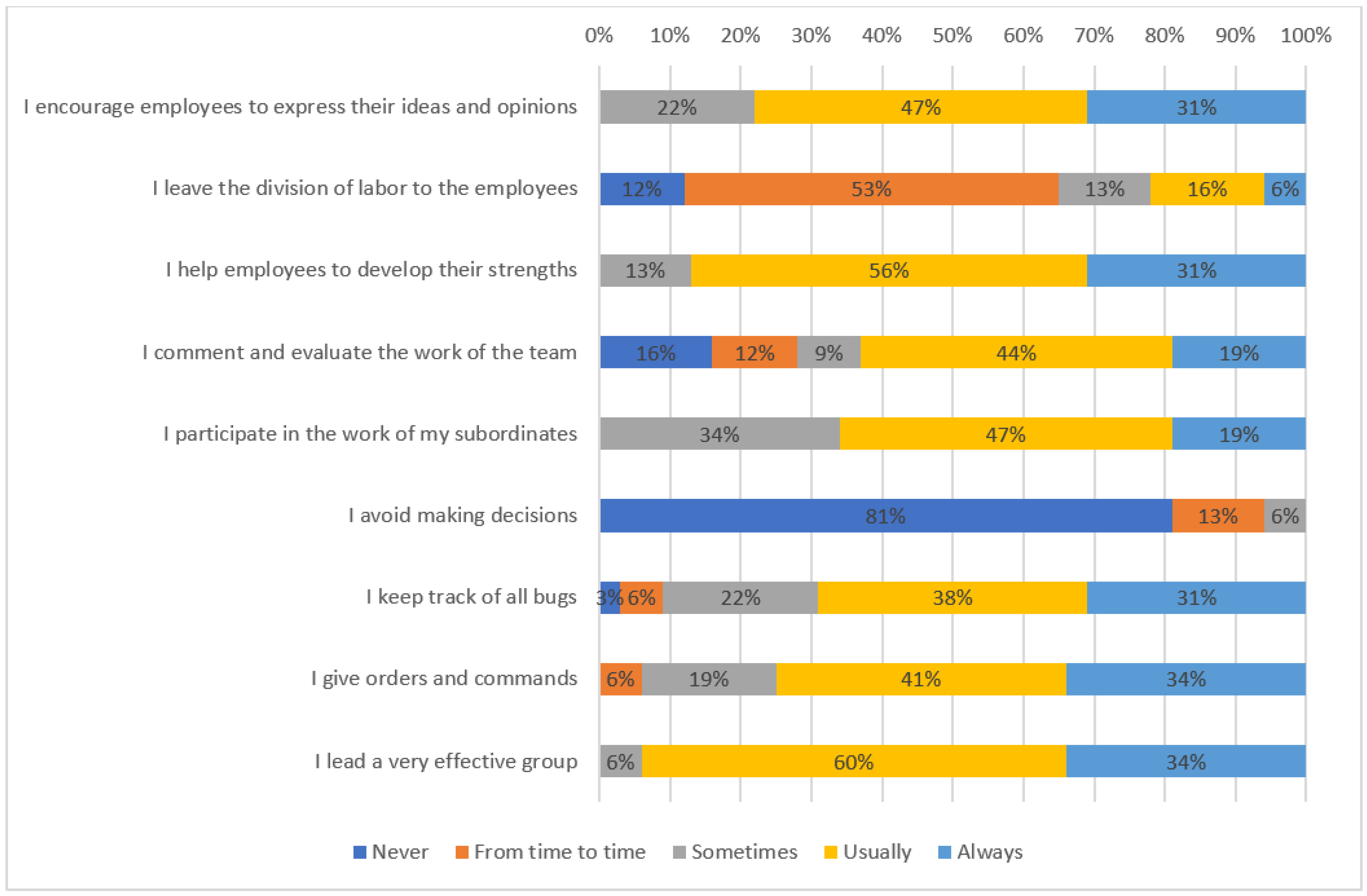This screenshot has width=1367, height=896.
Task: Click the yellow Usually legend swatch
Action: coord(830,852)
